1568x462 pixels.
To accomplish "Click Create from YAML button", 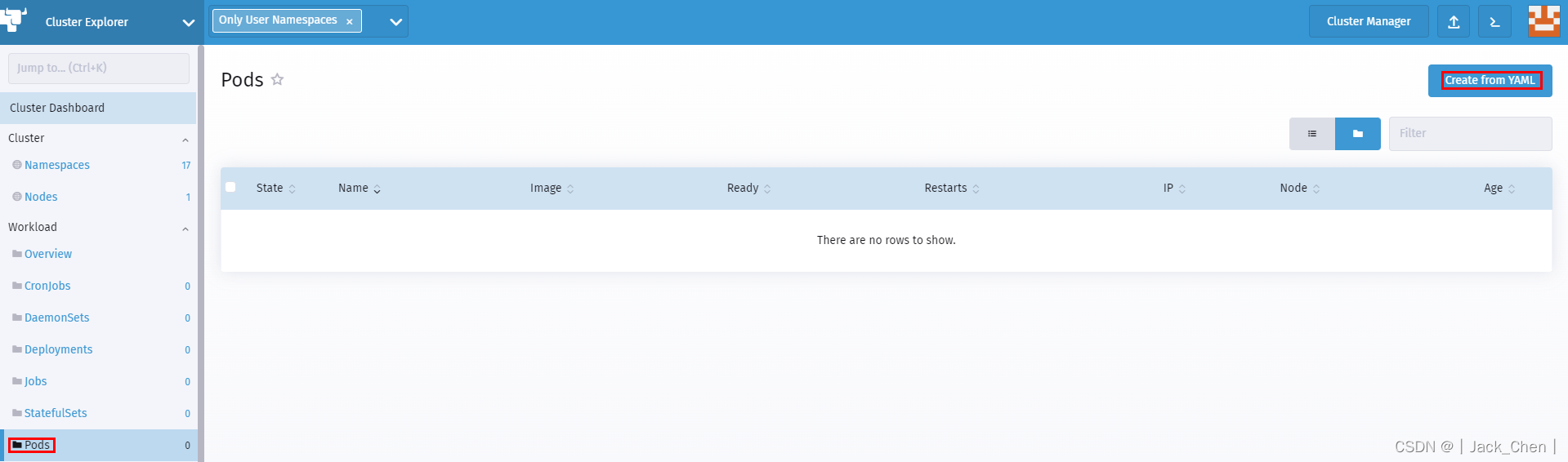I will (x=1490, y=81).
